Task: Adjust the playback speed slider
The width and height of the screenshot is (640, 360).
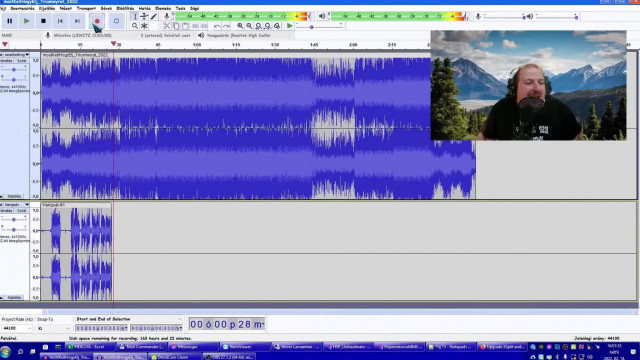Action: pos(320,27)
